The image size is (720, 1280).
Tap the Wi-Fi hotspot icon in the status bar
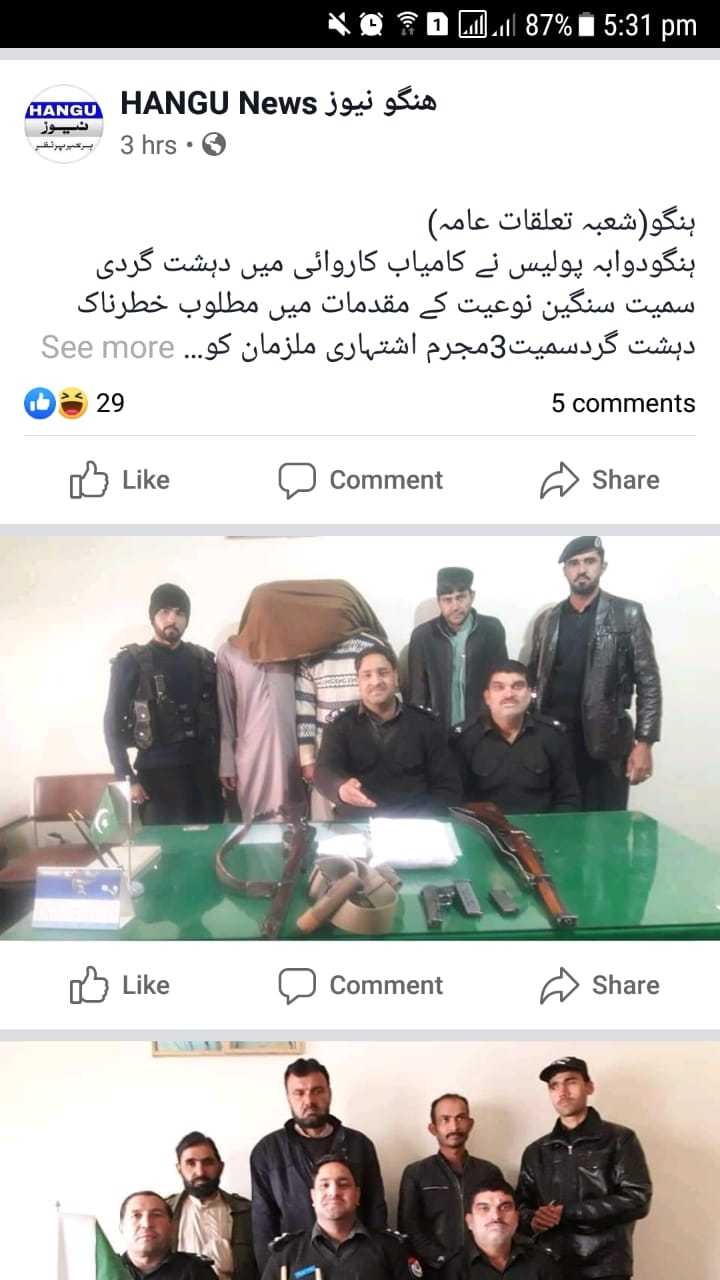click(407, 24)
